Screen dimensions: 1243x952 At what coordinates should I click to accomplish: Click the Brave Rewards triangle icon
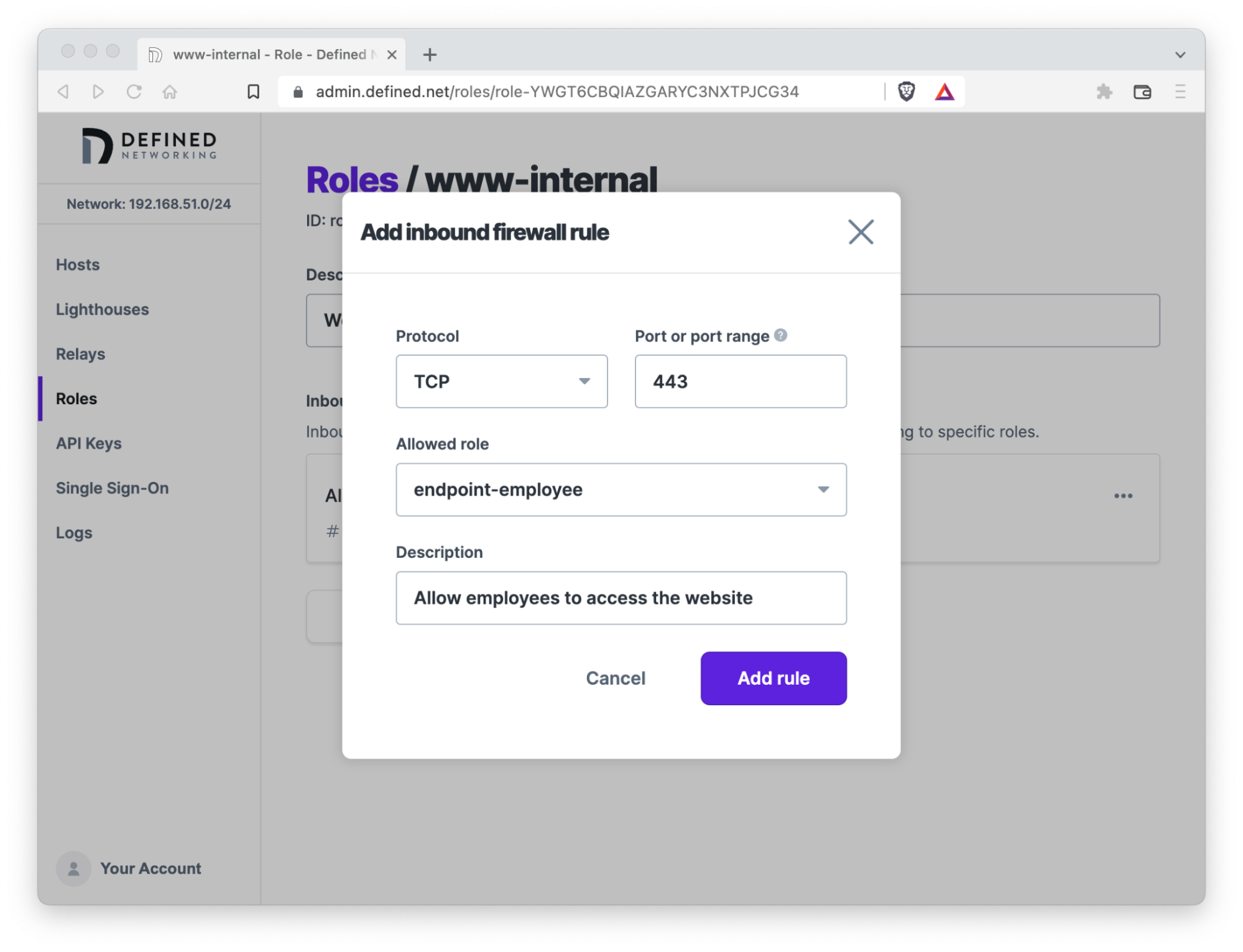944,92
